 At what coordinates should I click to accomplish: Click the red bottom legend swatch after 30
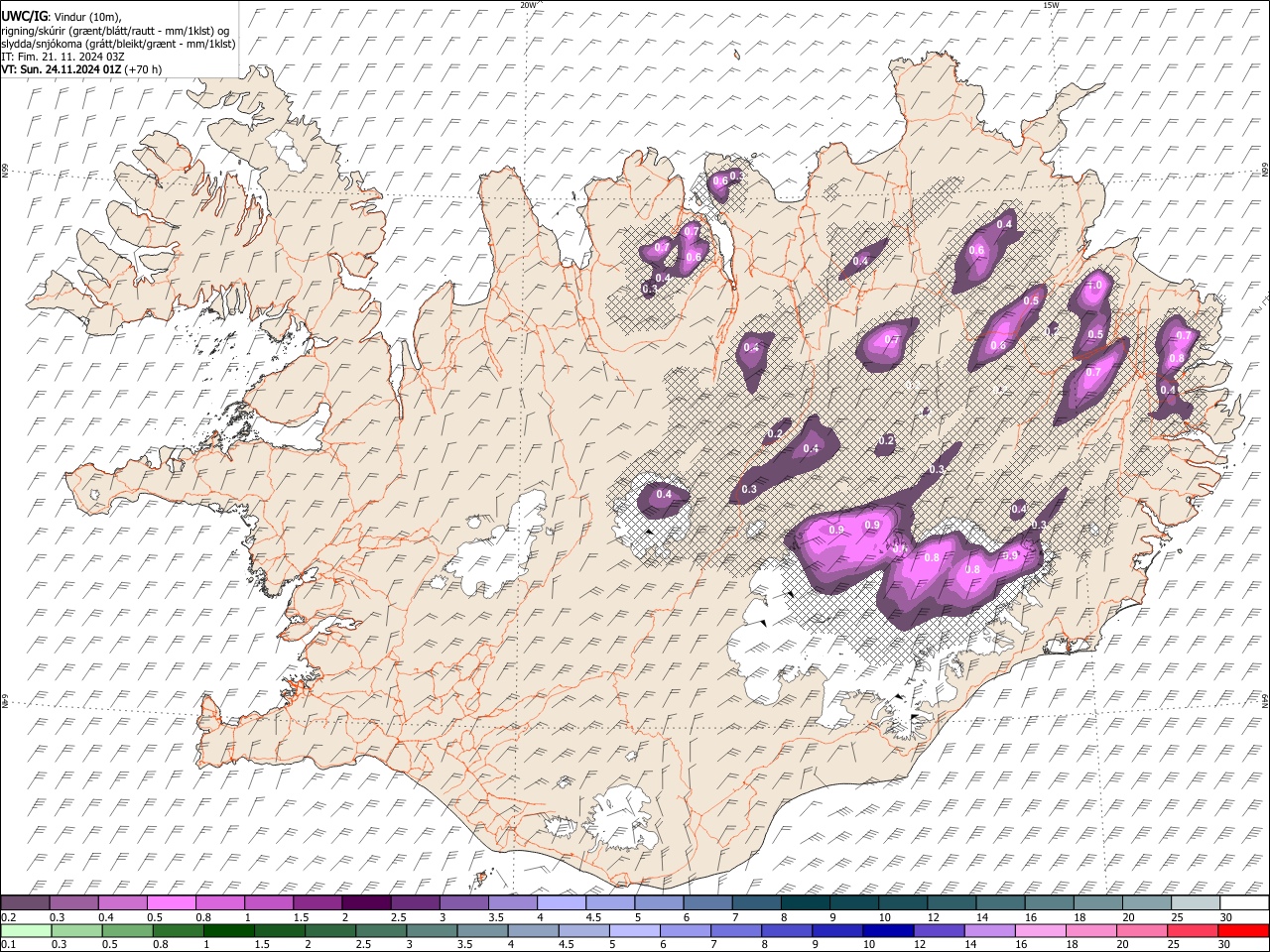coord(1243,930)
